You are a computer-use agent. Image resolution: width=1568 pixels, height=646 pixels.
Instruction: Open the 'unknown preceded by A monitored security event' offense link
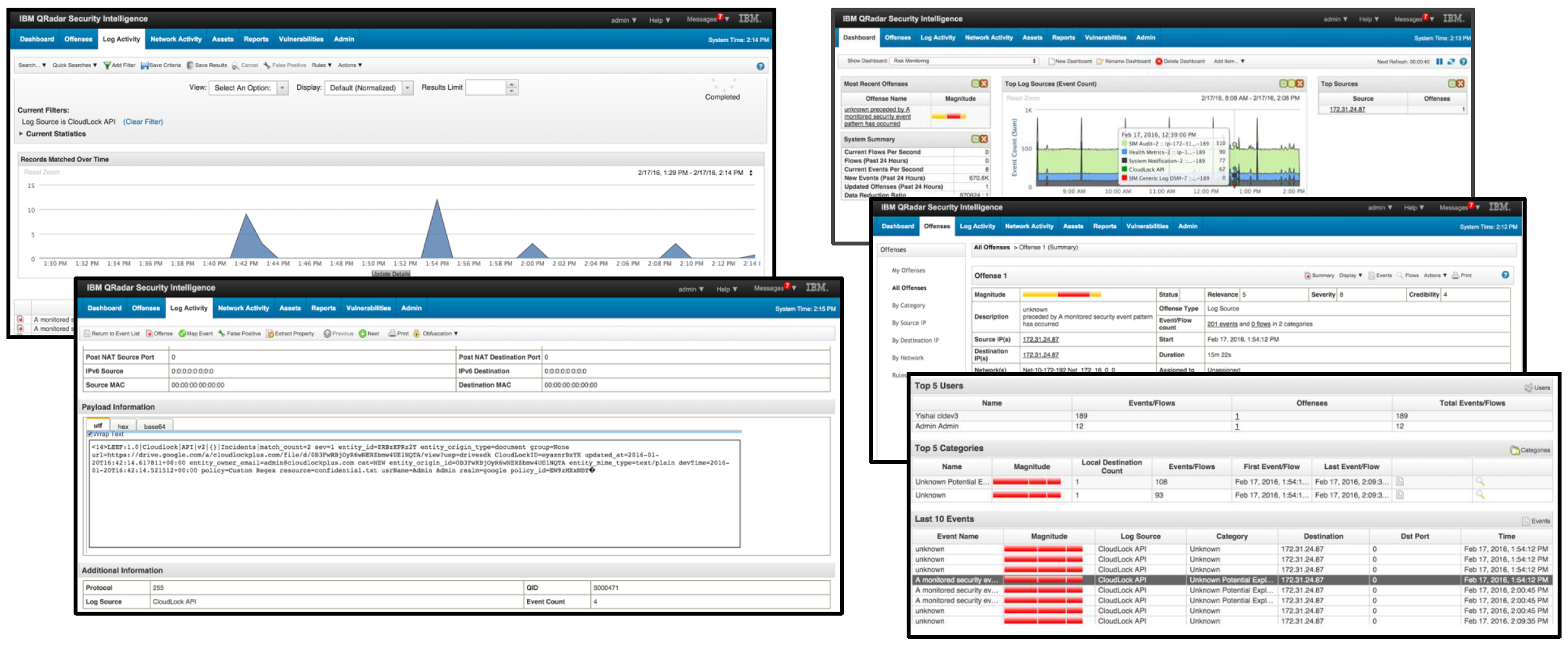click(x=877, y=117)
